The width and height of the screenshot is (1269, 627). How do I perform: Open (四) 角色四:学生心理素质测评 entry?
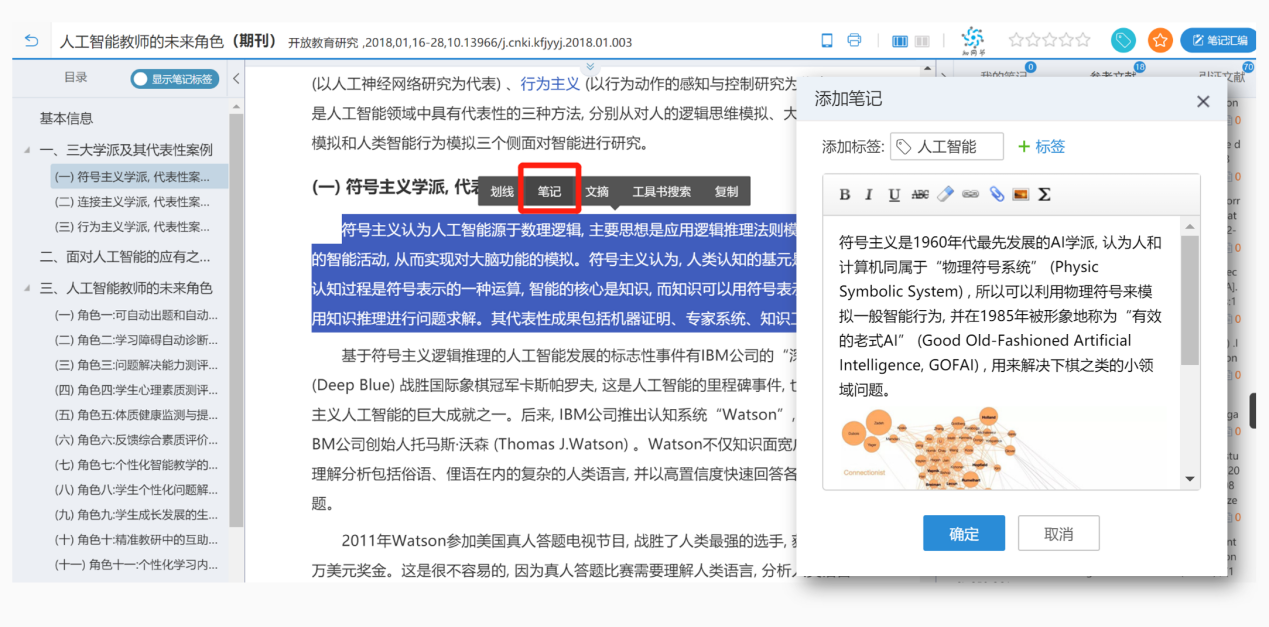136,390
